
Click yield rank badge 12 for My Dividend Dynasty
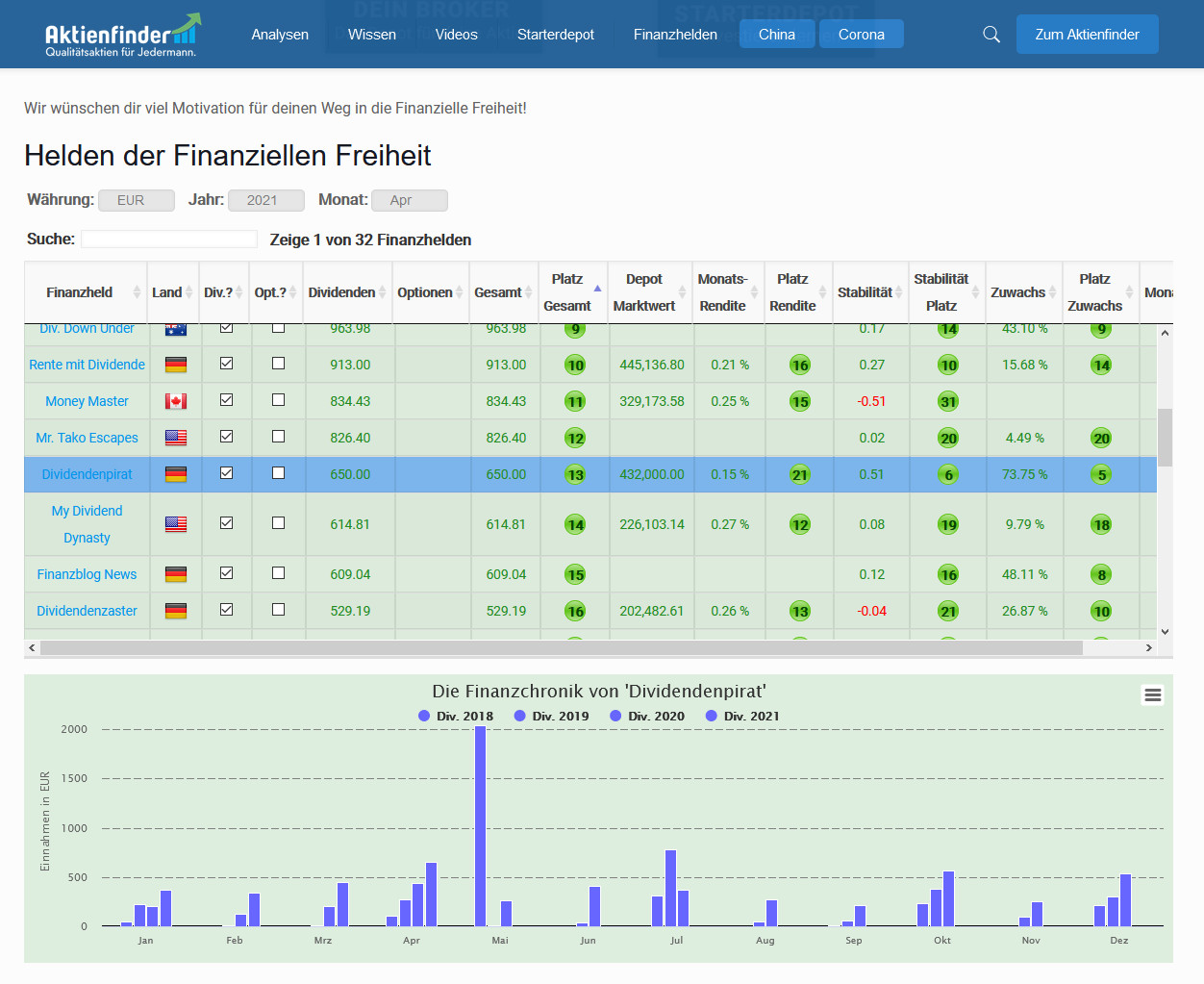[799, 524]
